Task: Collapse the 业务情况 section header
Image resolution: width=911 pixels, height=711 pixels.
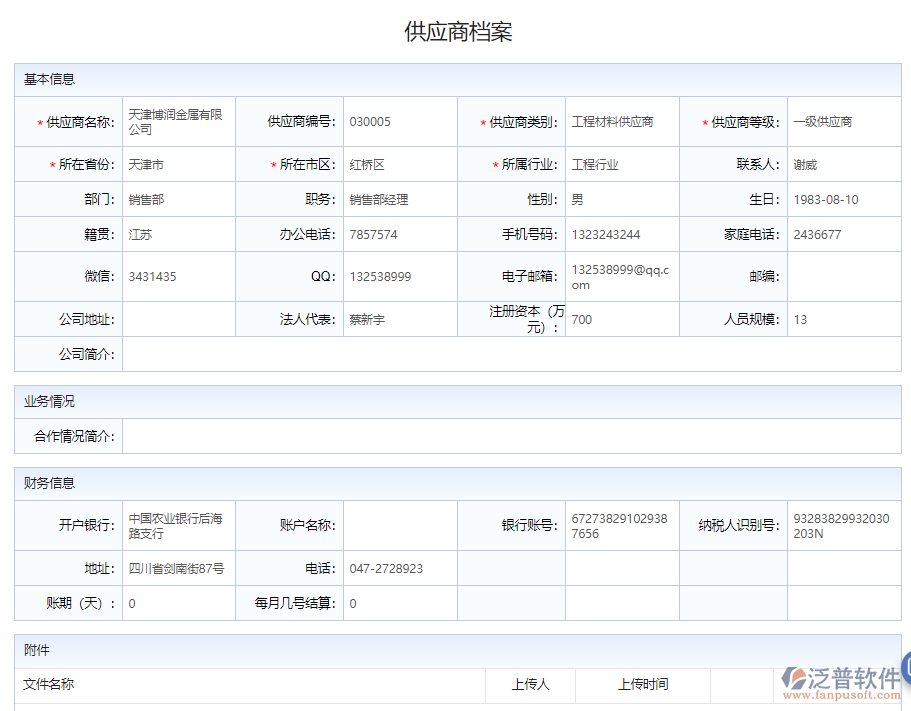Action: (x=48, y=401)
